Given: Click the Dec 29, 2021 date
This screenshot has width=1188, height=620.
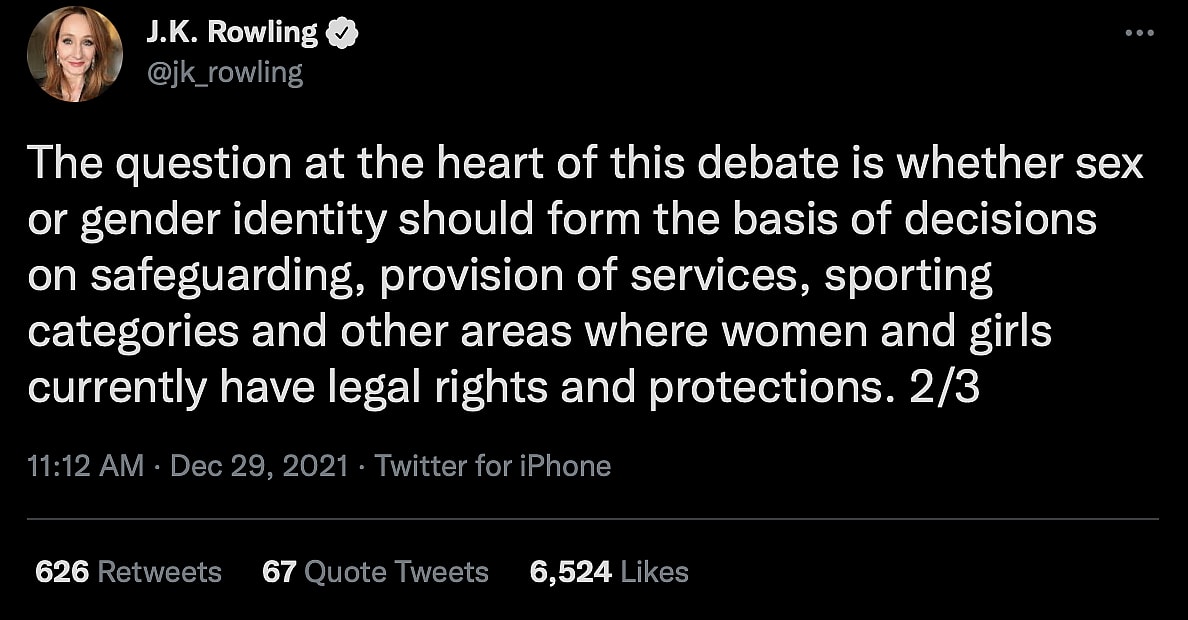Looking at the screenshot, I should pos(260,466).
